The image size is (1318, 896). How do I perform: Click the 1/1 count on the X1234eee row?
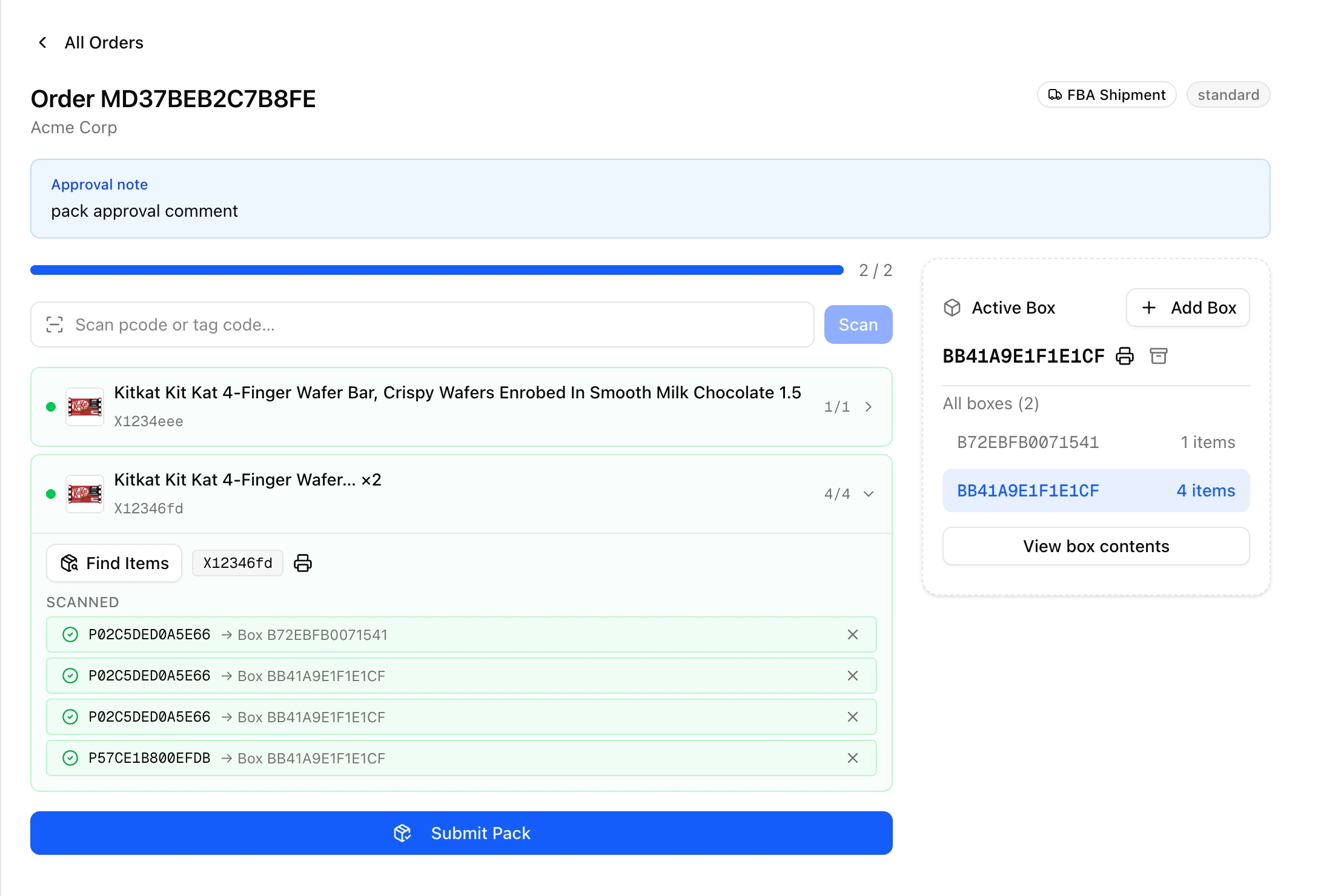(837, 407)
